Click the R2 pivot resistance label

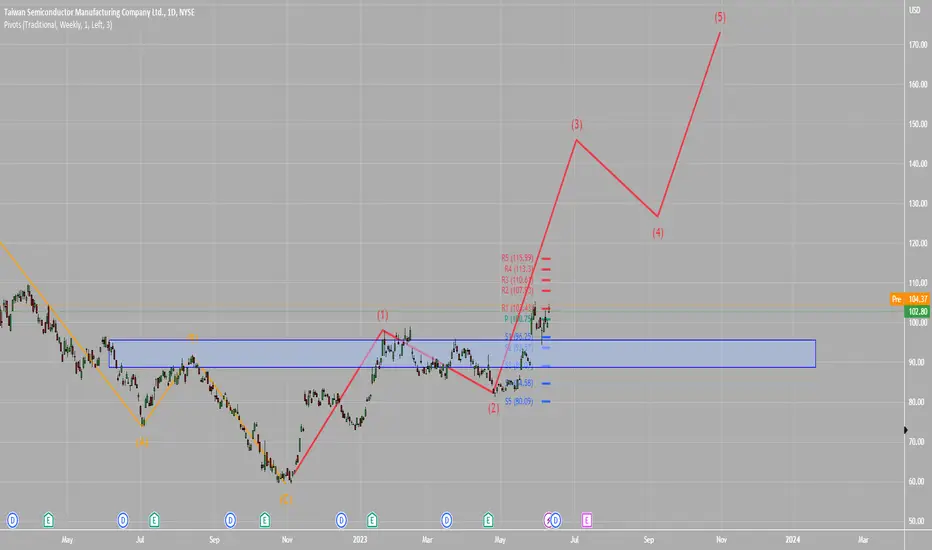[517, 290]
